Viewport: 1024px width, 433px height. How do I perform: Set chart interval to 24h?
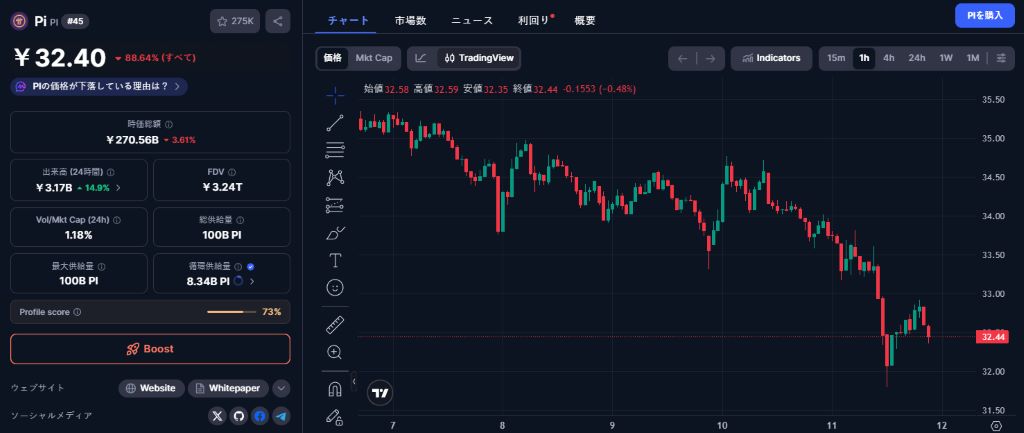click(917, 58)
